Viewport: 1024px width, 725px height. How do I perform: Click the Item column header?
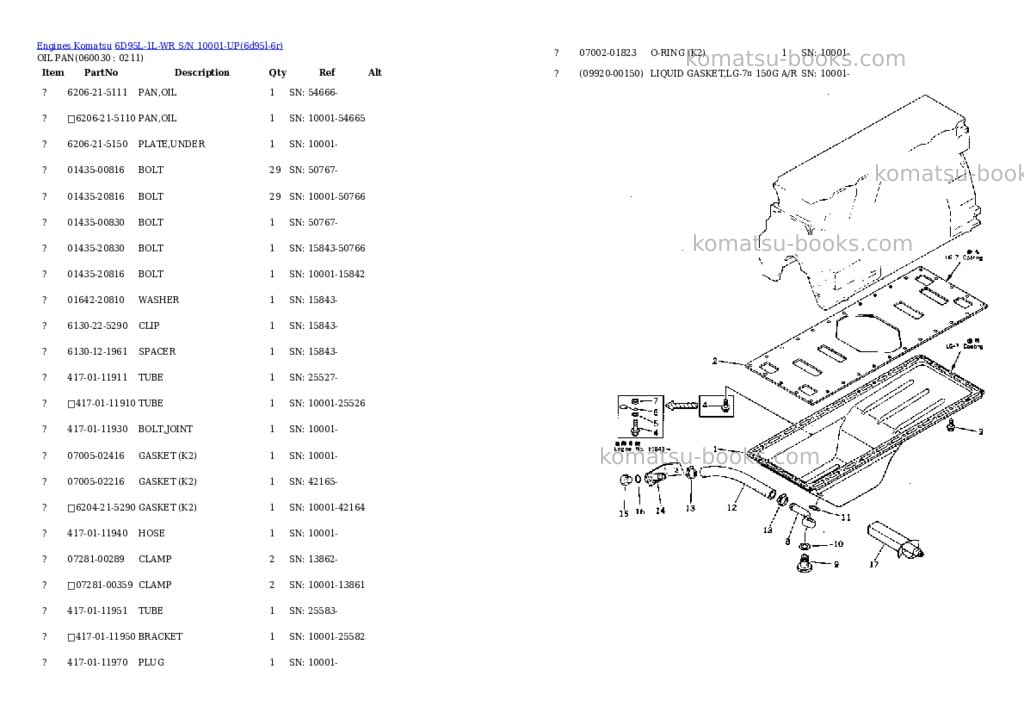tap(53, 72)
